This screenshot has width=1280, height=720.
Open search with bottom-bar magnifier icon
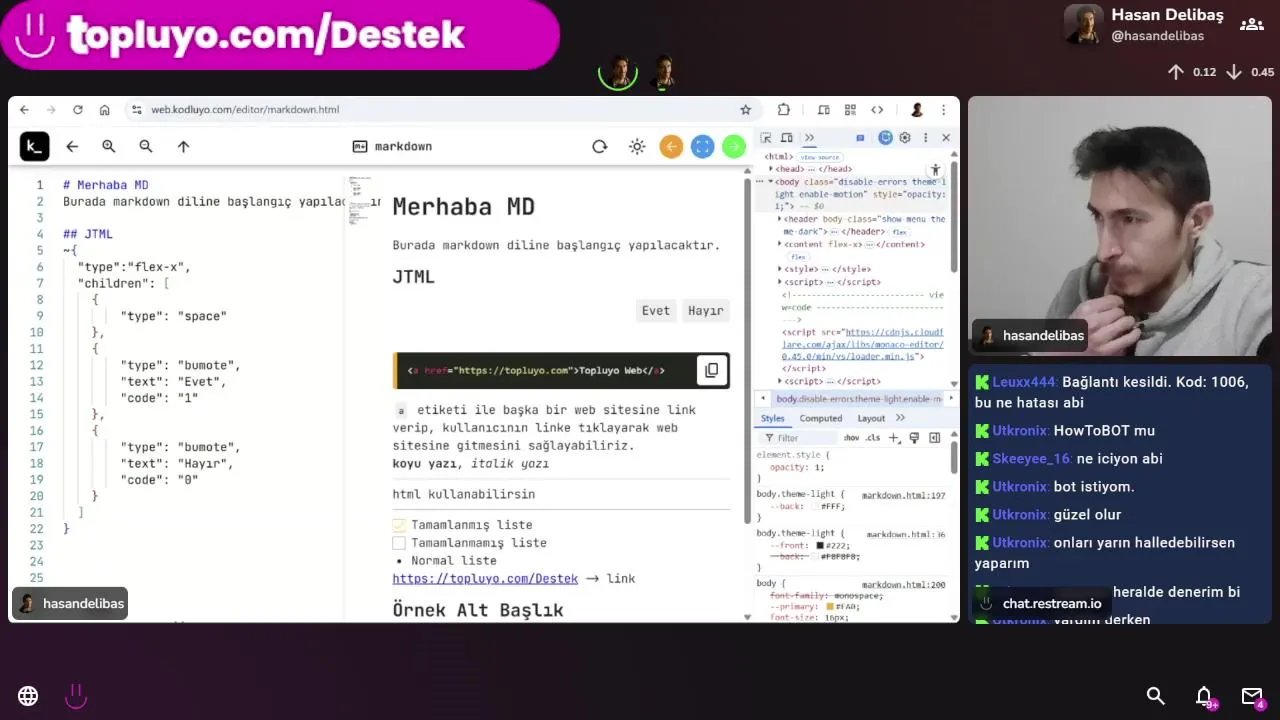pos(1156,696)
